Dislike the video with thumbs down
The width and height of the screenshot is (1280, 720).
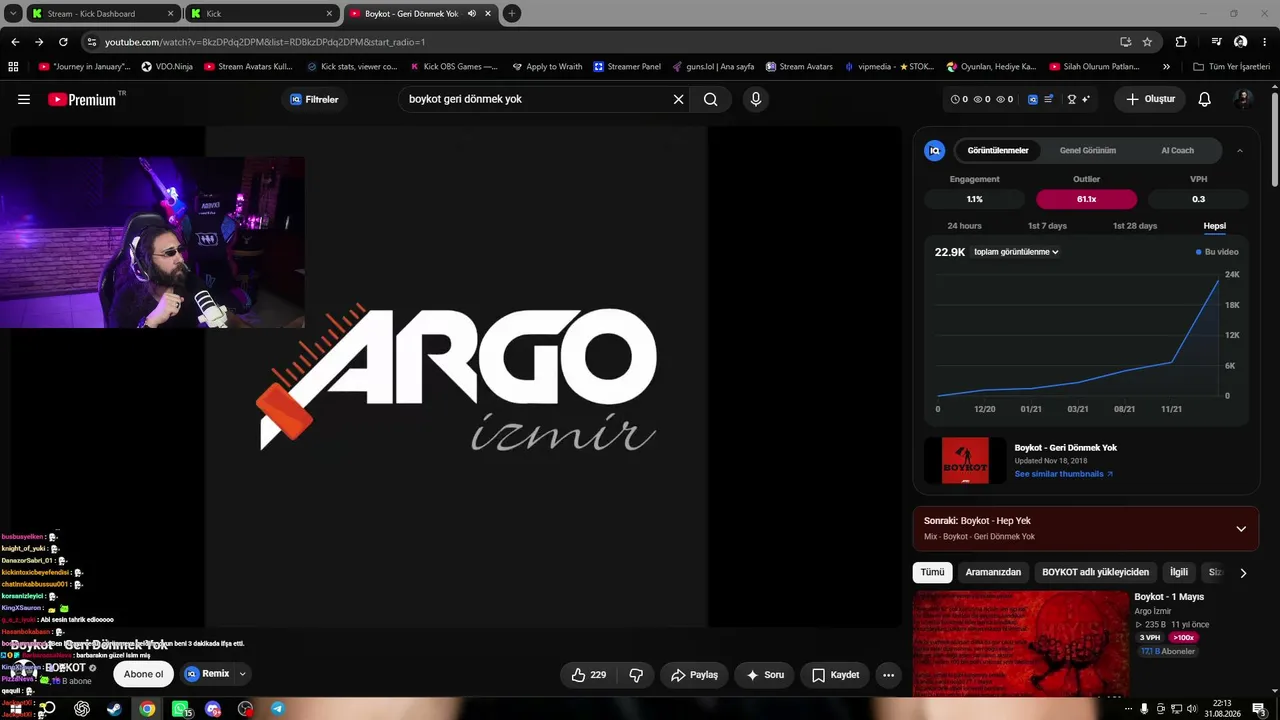636,675
